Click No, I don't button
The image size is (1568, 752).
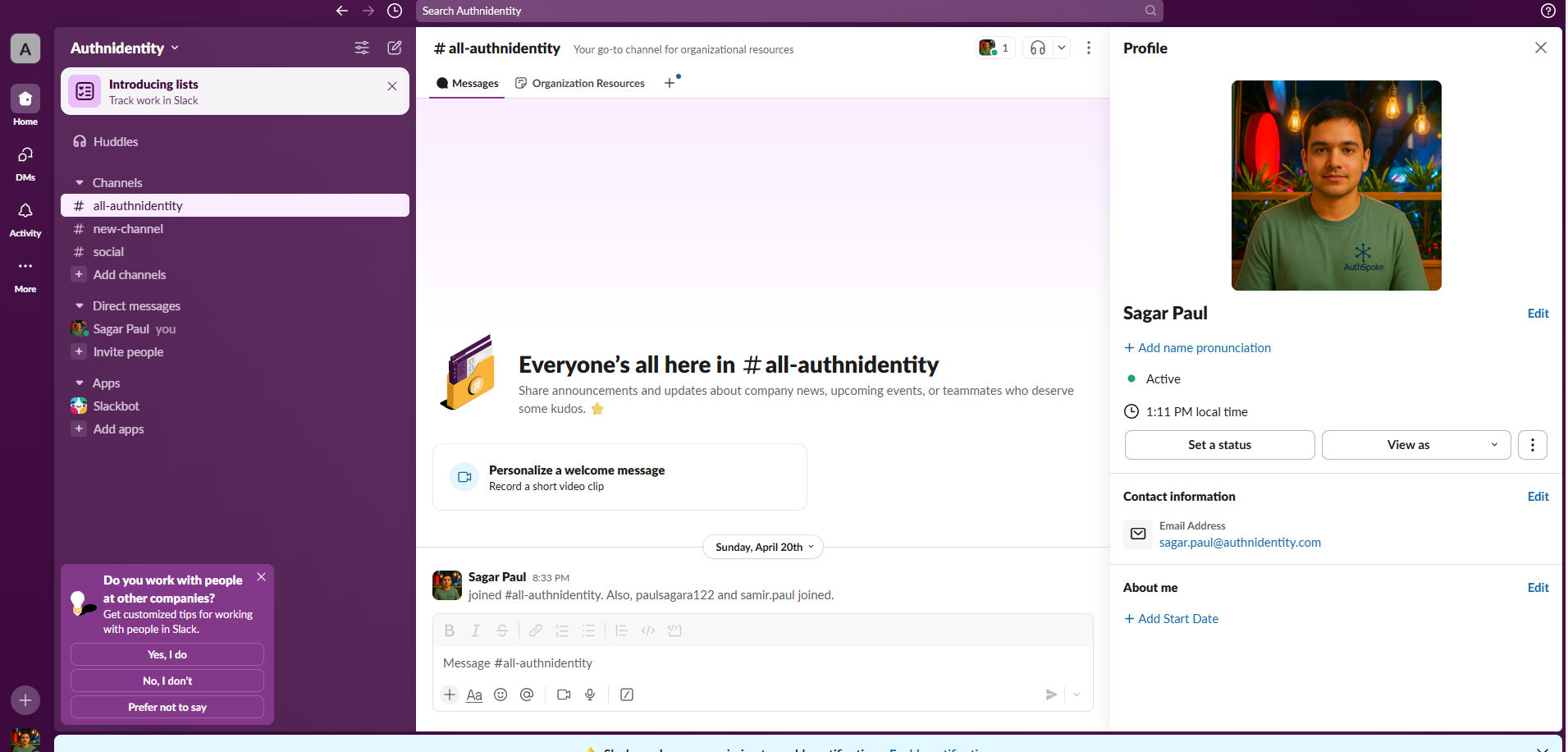167,681
